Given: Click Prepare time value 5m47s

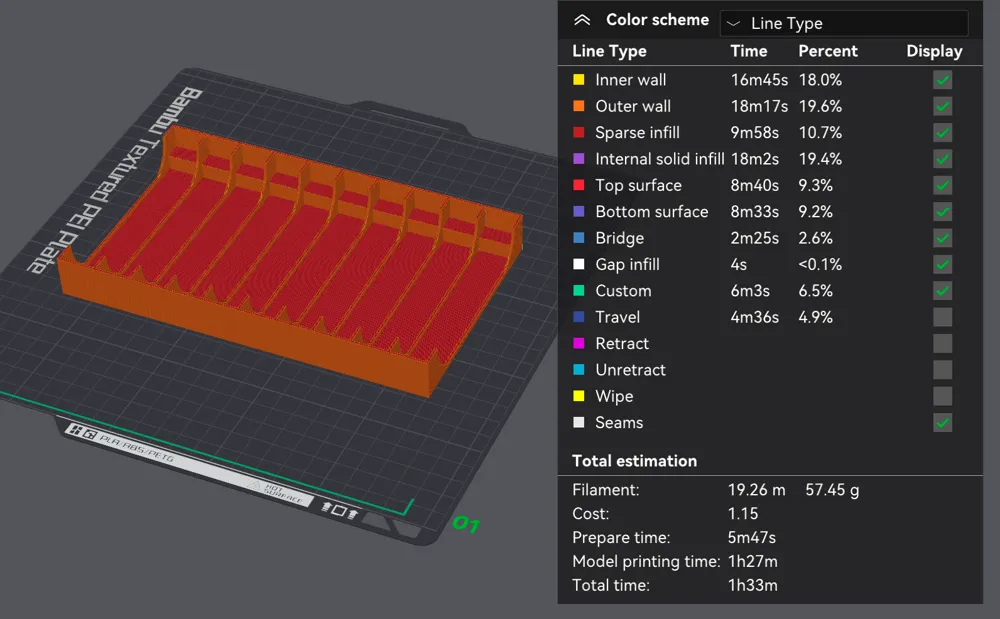Looking at the screenshot, I should pyautogui.click(x=752, y=537).
